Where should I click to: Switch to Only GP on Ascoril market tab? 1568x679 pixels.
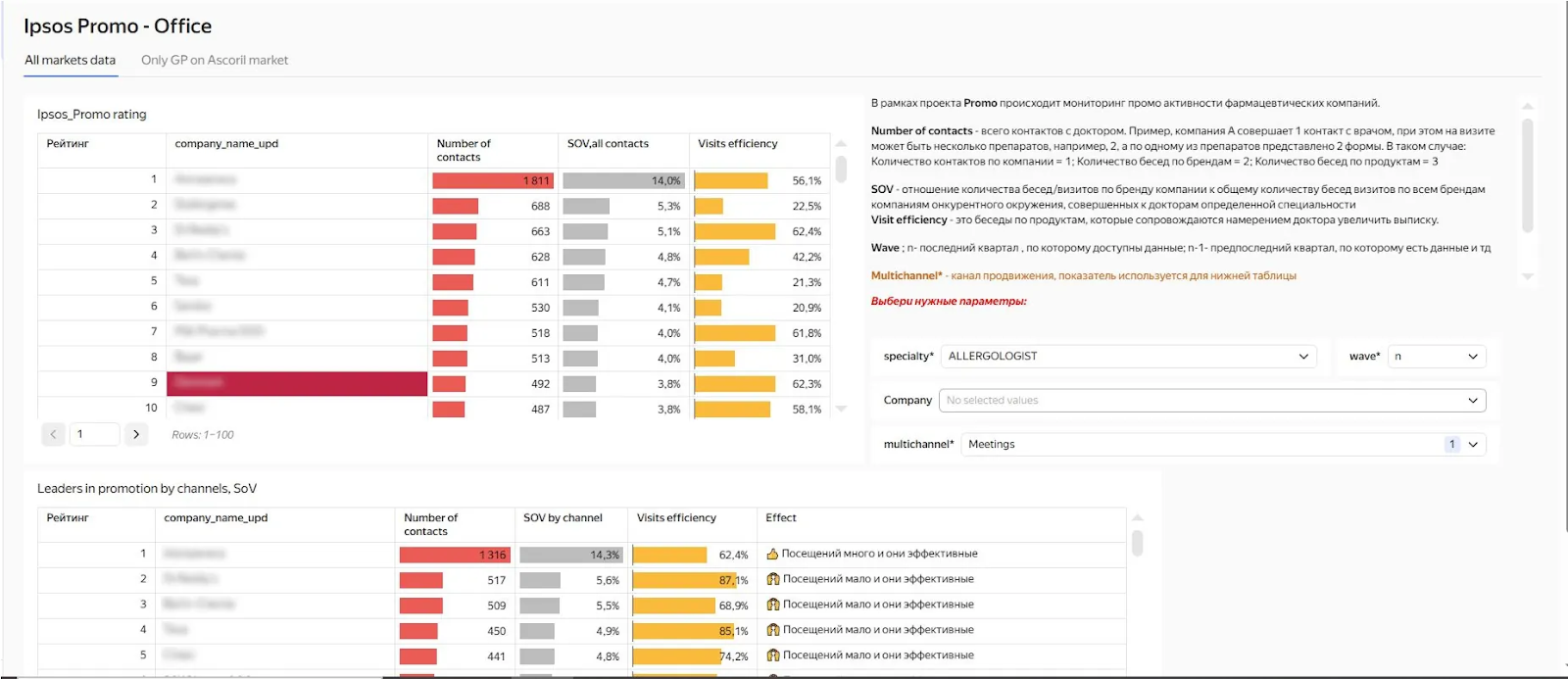(x=214, y=60)
